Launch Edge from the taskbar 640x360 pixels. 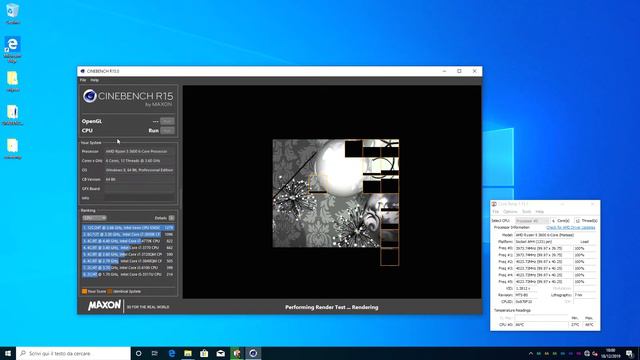(x=171, y=353)
